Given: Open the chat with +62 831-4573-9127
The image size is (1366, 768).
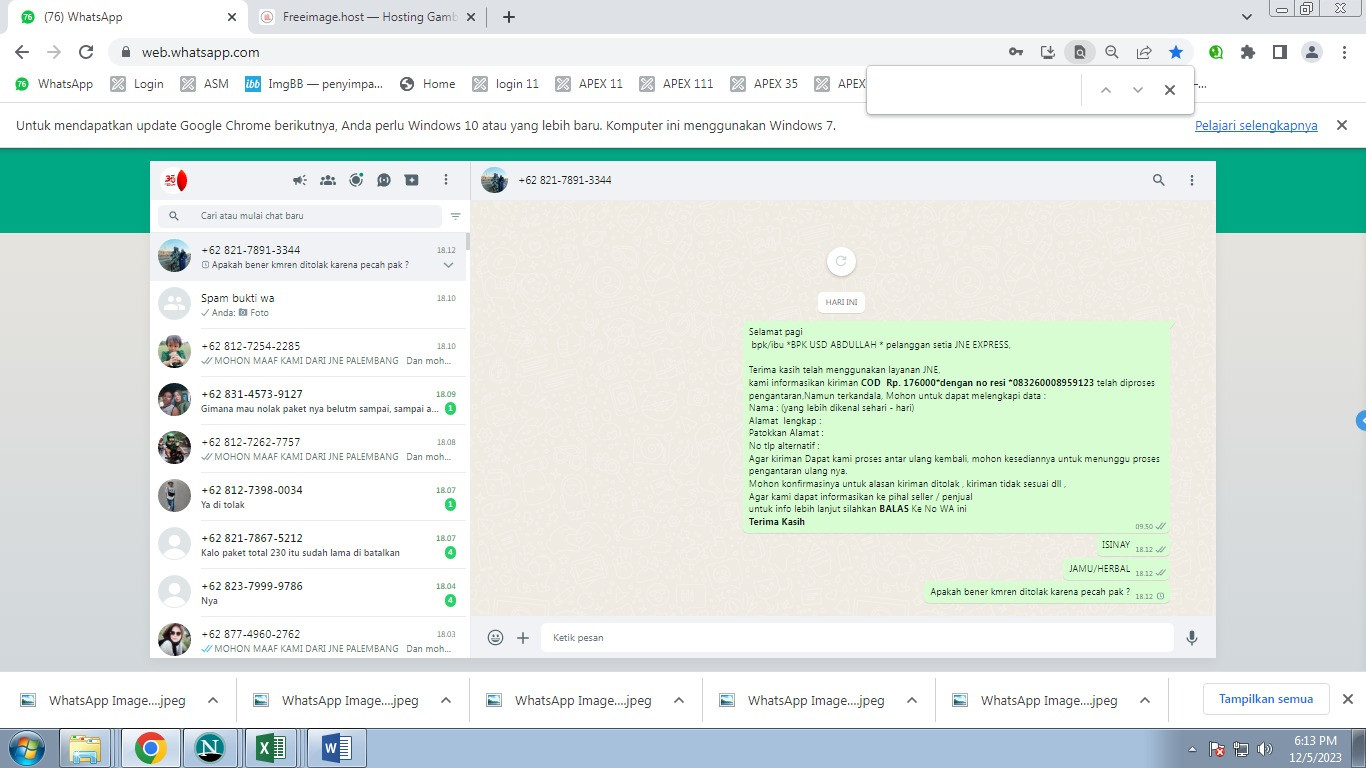Looking at the screenshot, I should 308,401.
